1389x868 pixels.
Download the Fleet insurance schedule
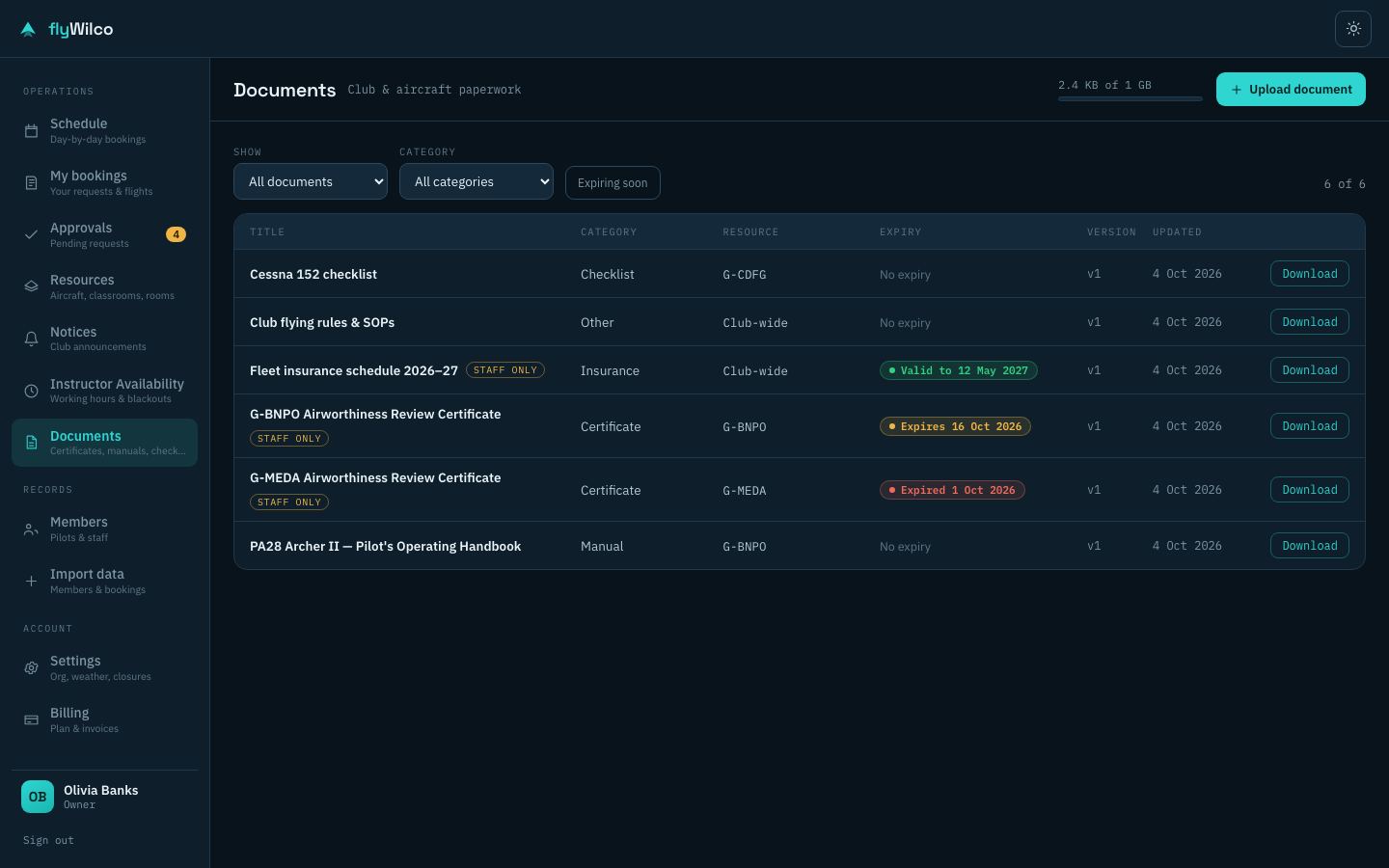point(1309,370)
